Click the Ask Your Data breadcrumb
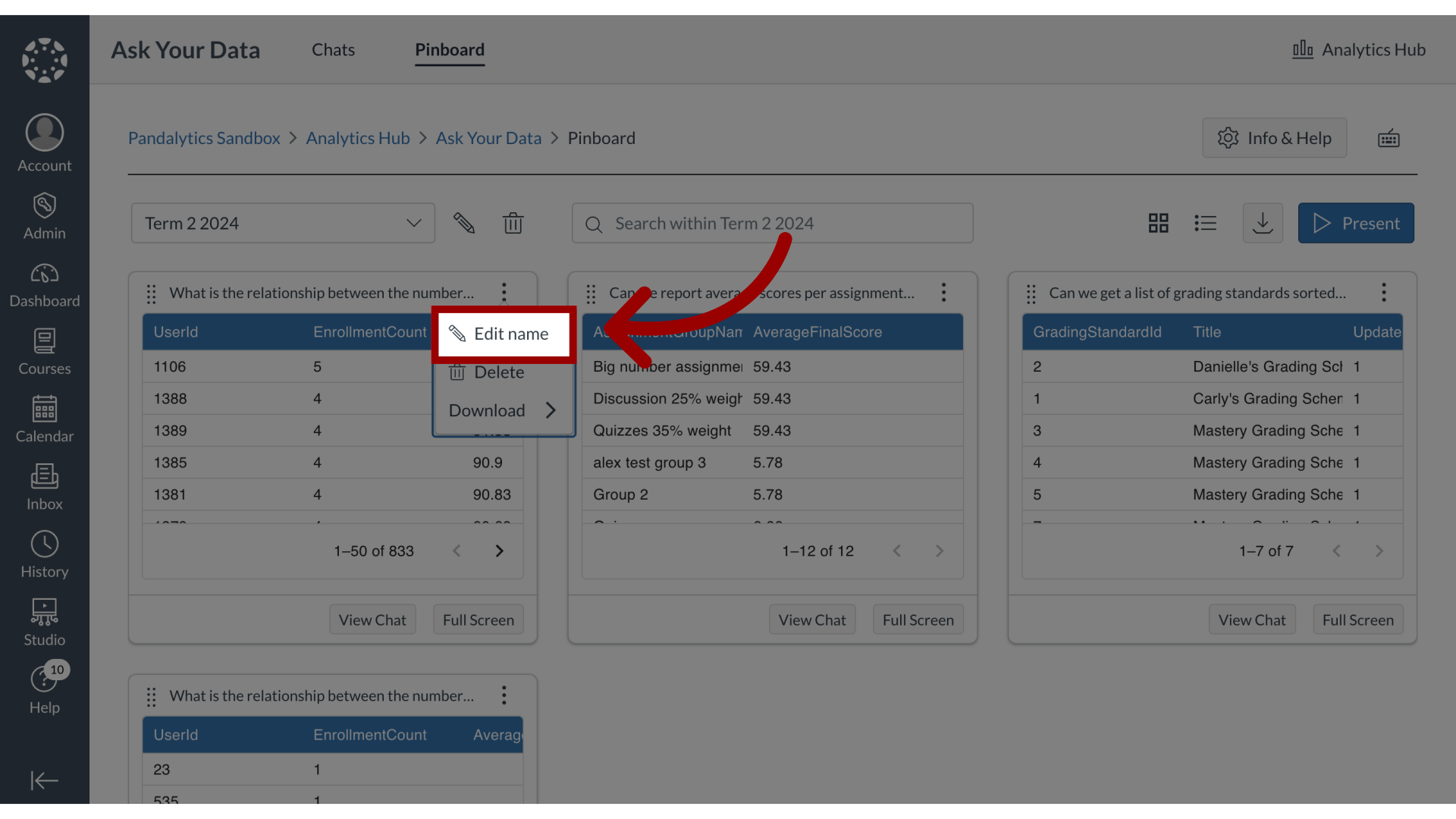This screenshot has width=1456, height=819. point(488,138)
